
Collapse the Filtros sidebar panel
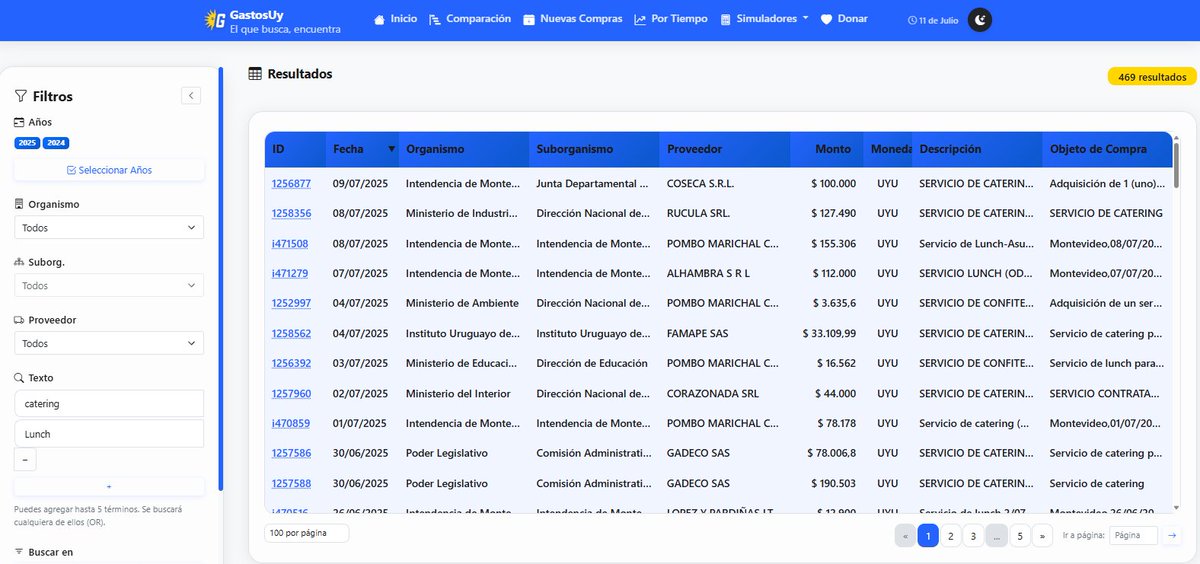[x=191, y=95]
